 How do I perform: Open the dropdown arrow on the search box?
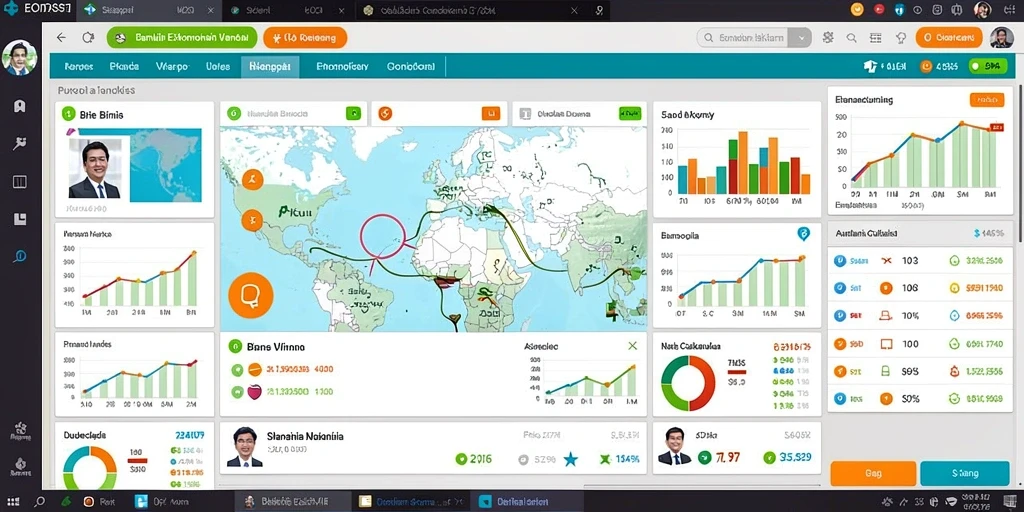800,38
